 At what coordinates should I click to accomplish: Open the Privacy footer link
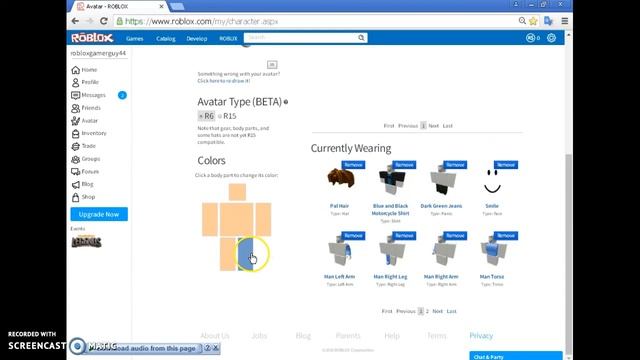tap(481, 336)
